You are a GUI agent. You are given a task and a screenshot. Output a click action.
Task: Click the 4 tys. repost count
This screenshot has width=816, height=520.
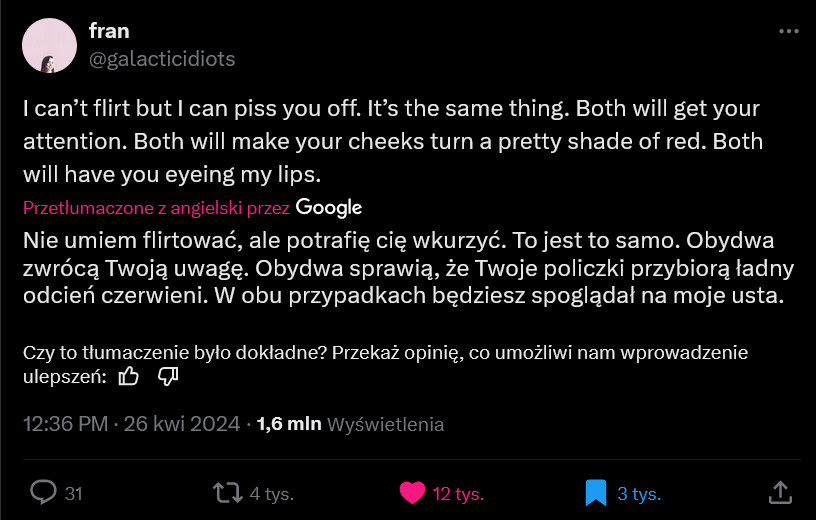(x=270, y=493)
